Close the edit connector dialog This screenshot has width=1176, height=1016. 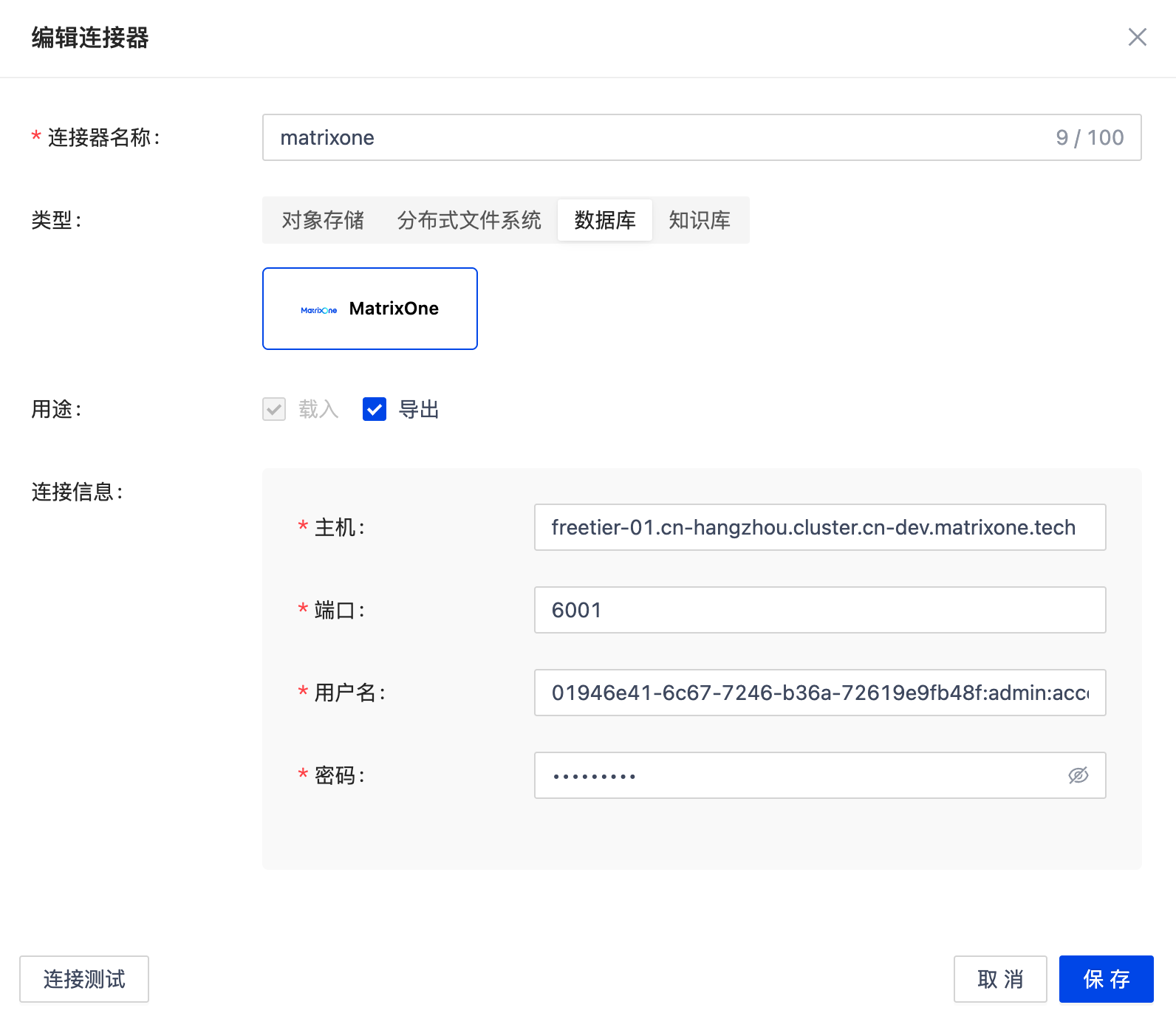1137,37
